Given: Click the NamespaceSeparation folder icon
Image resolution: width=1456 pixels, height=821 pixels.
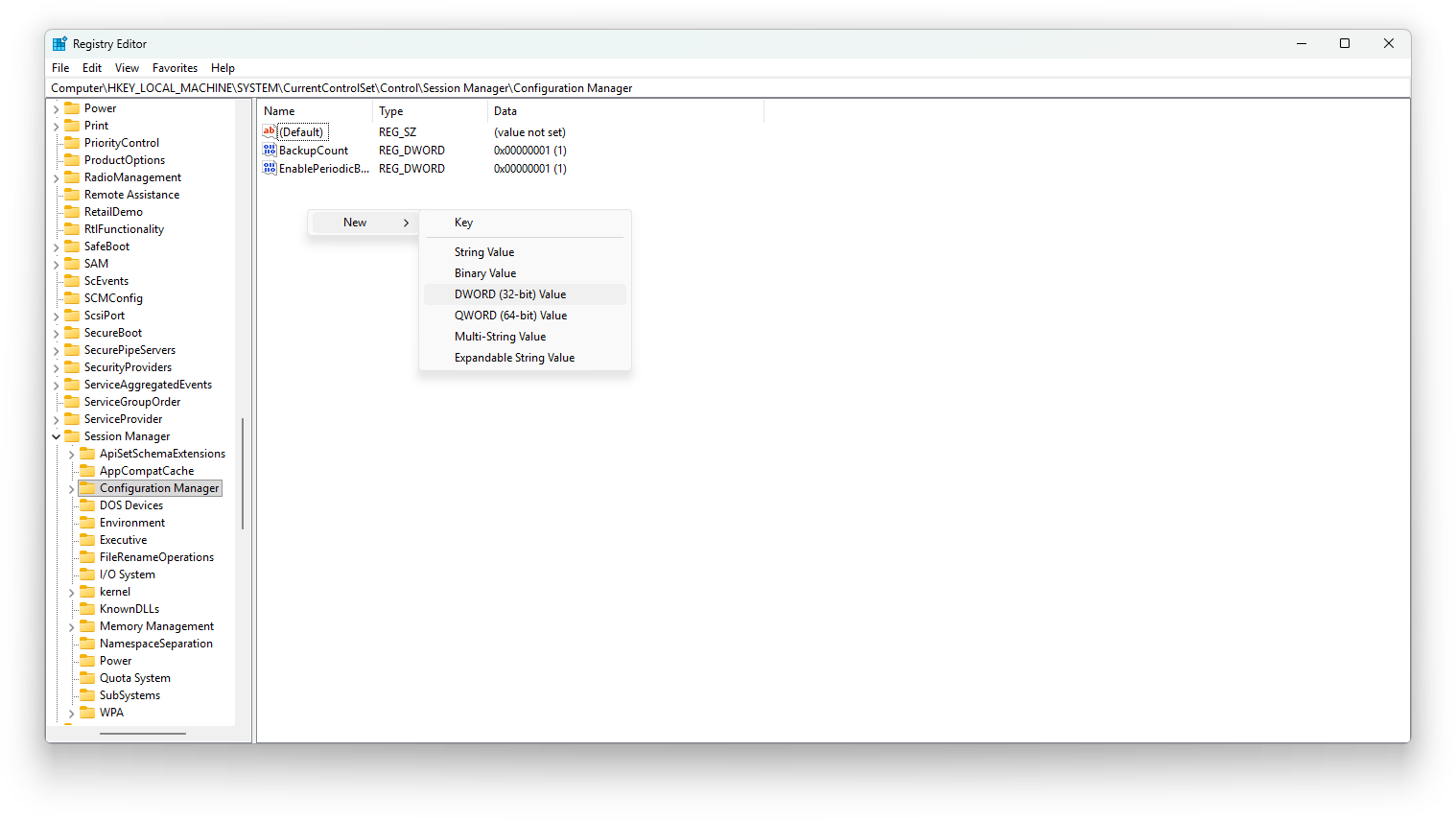Looking at the screenshot, I should (87, 644).
